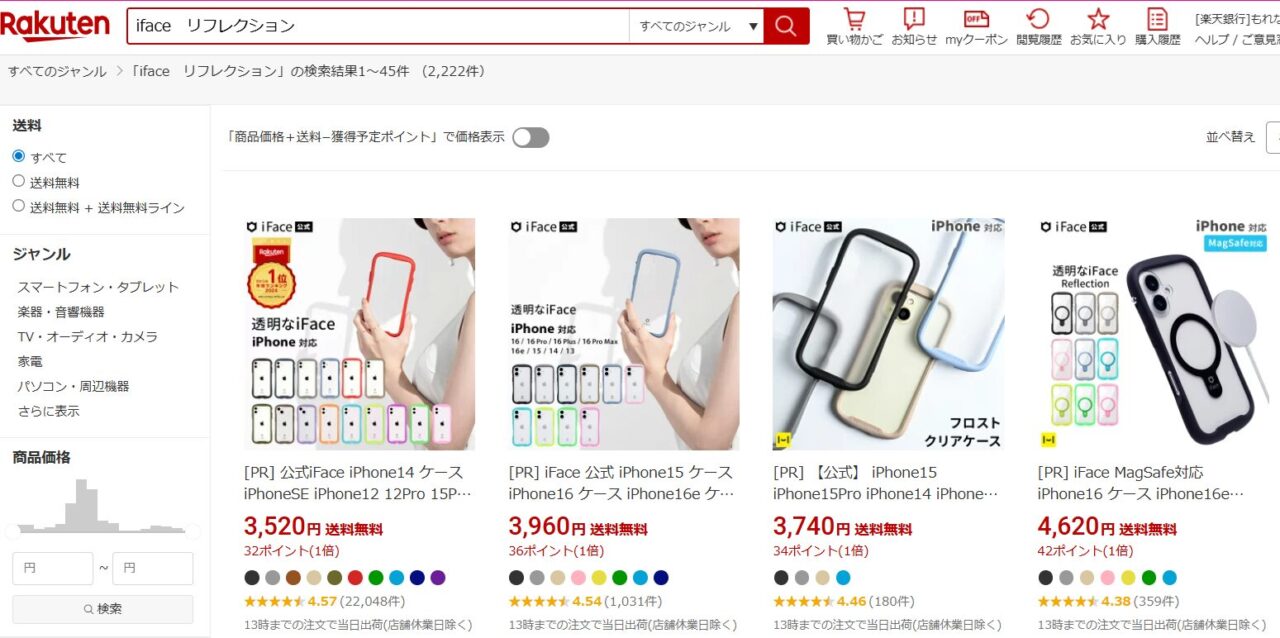Click the red search magnifier button
The width and height of the screenshot is (1280, 638).
tap(786, 26)
